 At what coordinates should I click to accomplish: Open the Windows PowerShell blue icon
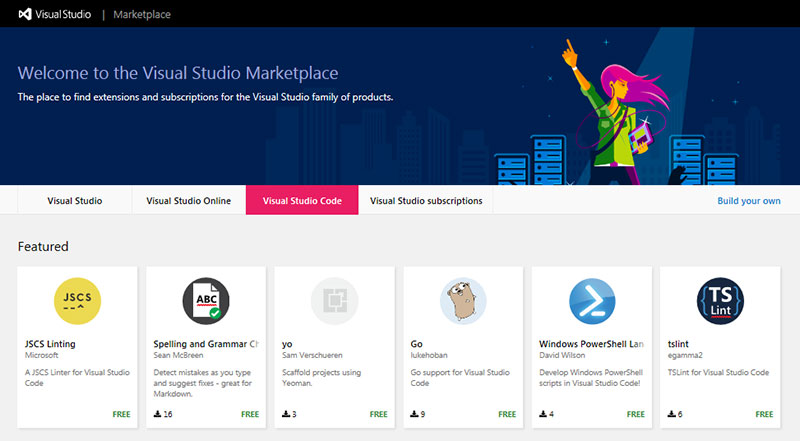[x=591, y=301]
